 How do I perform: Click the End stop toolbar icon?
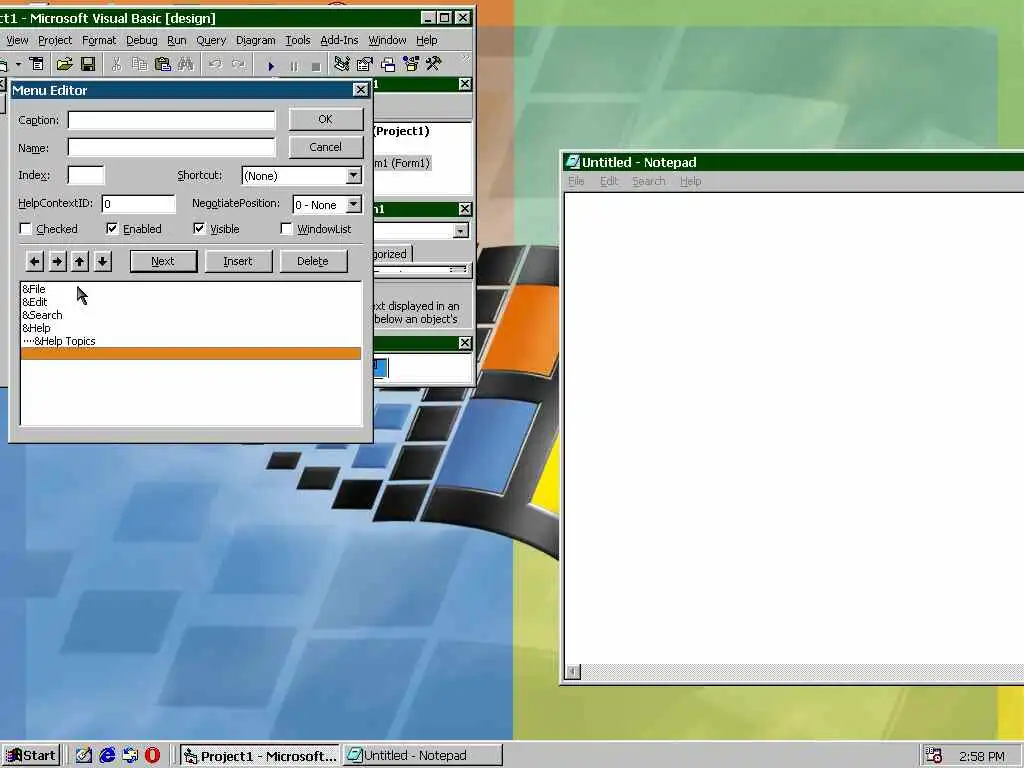coord(316,66)
